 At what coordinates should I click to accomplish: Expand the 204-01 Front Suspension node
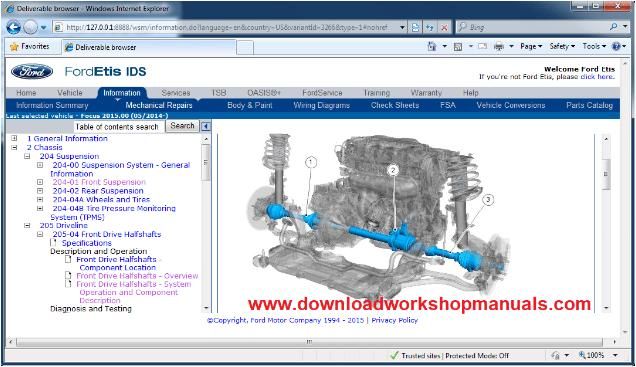click(x=40, y=182)
